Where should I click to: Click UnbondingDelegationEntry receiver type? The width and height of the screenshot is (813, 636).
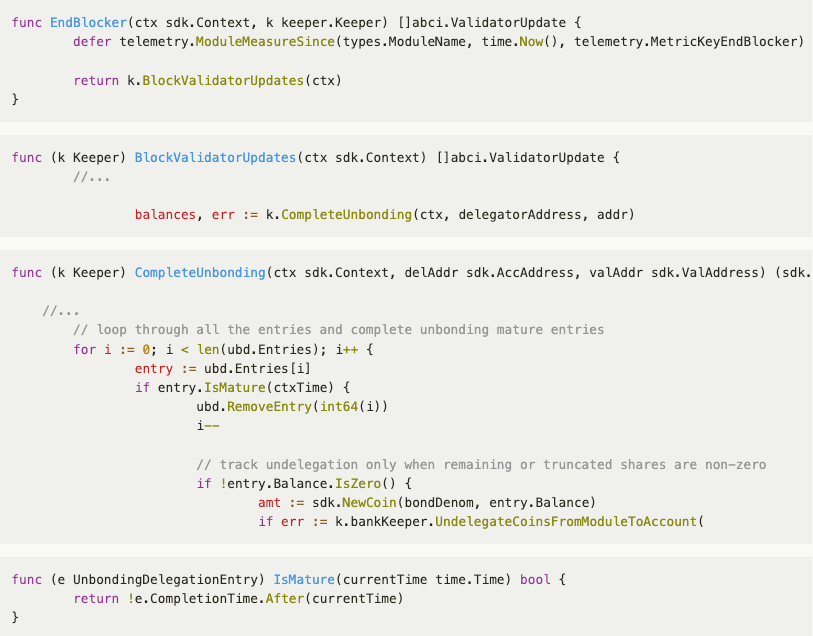coord(165,580)
